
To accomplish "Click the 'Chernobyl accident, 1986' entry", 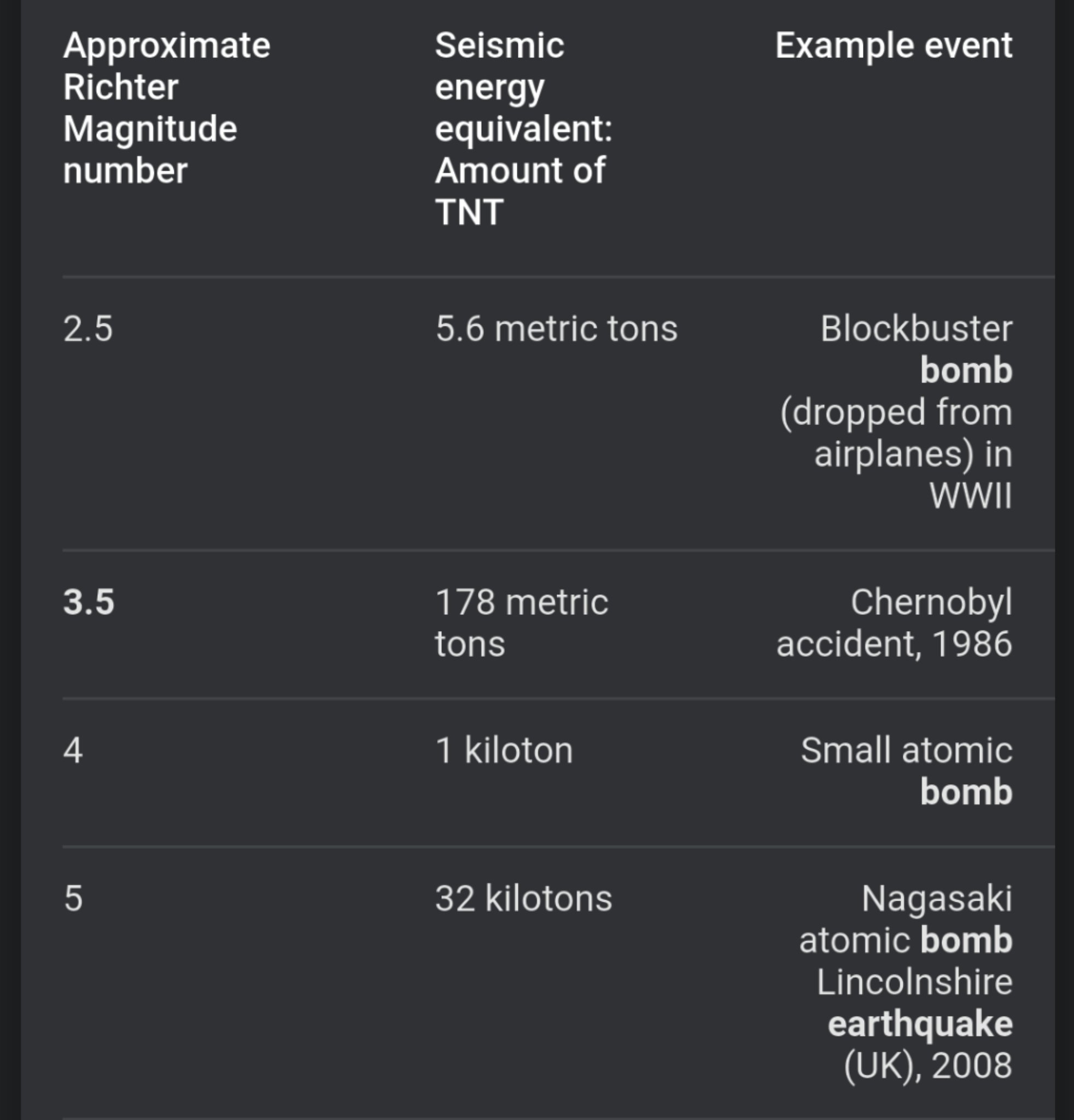I will (894, 623).
